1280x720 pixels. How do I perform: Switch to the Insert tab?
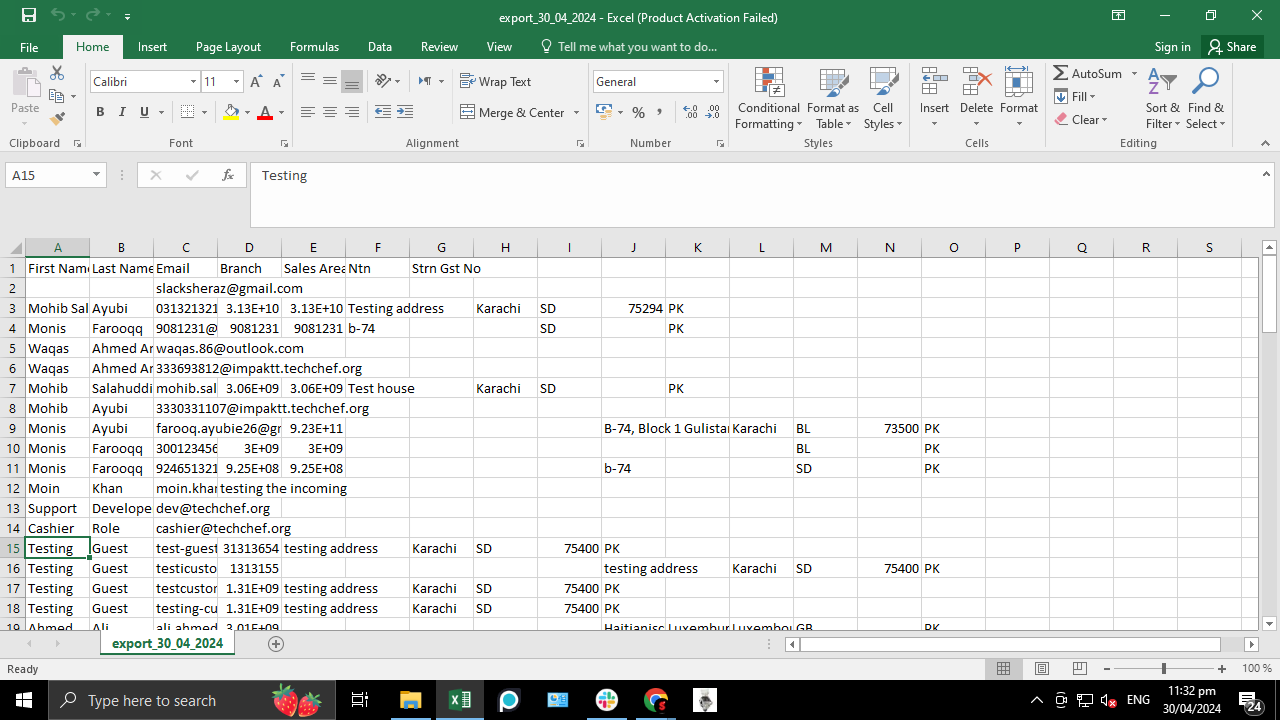click(152, 47)
